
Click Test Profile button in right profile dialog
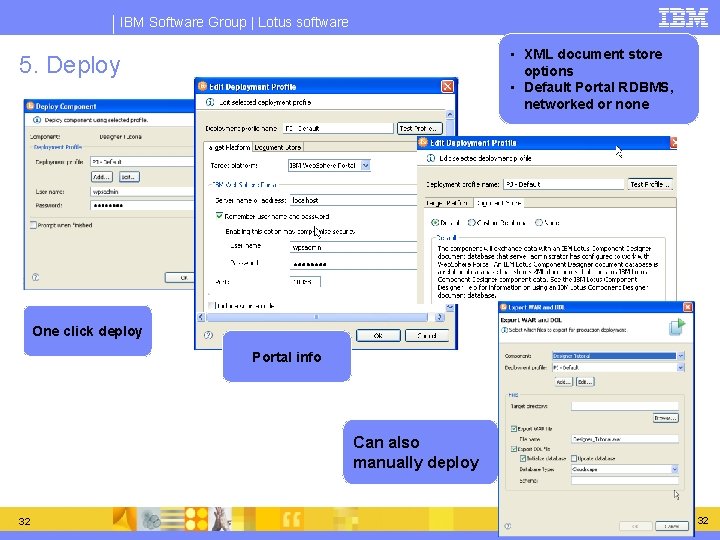point(650,184)
